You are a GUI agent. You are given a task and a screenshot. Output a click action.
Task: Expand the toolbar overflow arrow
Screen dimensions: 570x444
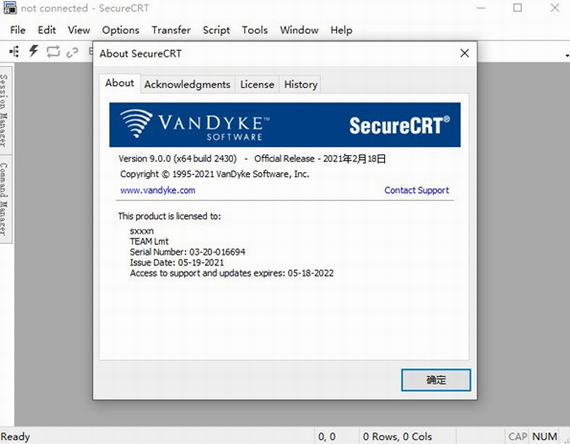[x=567, y=56]
